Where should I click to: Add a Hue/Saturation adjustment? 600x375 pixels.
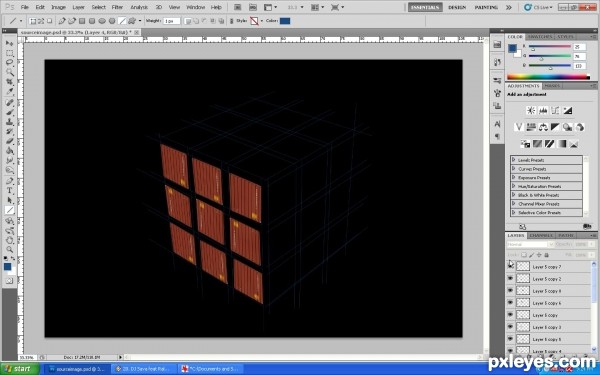pos(531,127)
